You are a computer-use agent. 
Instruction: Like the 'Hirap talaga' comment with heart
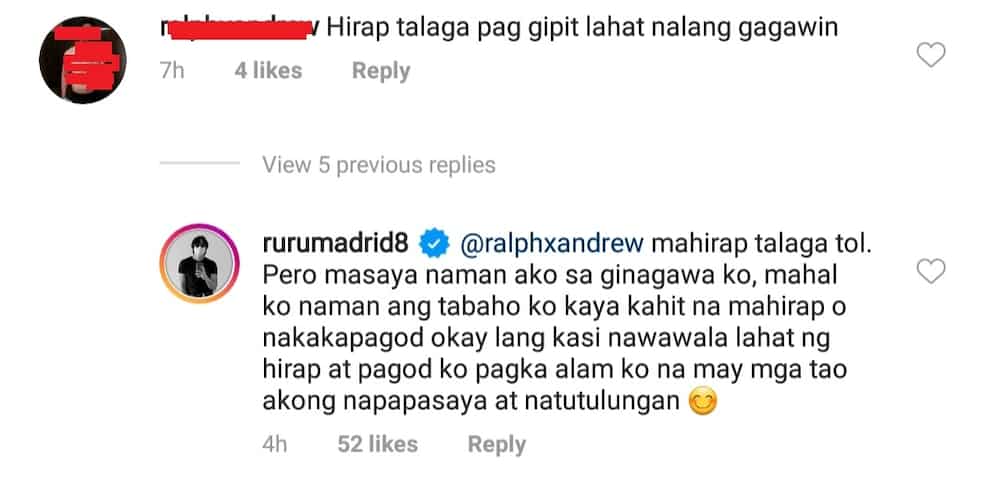tap(930, 55)
